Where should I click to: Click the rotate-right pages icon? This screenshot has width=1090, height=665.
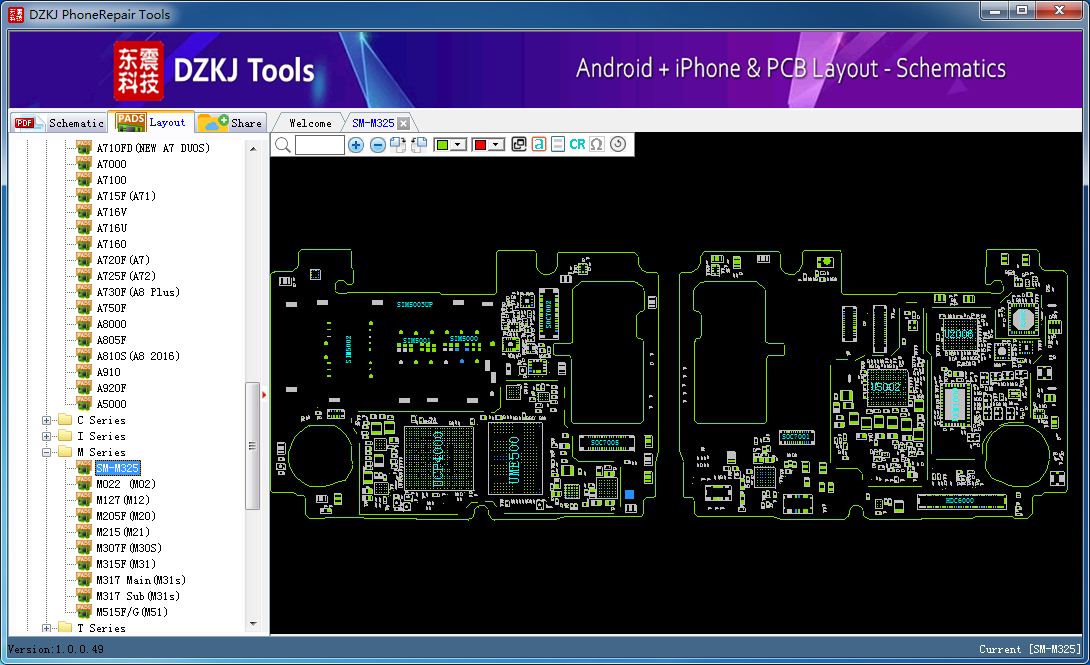click(x=398, y=145)
